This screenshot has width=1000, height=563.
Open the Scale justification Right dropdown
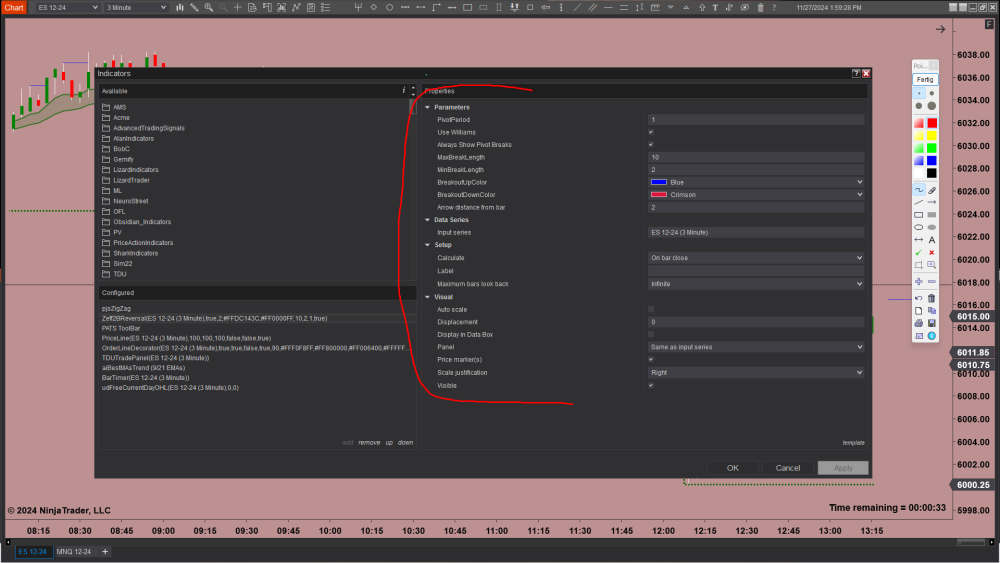point(756,372)
